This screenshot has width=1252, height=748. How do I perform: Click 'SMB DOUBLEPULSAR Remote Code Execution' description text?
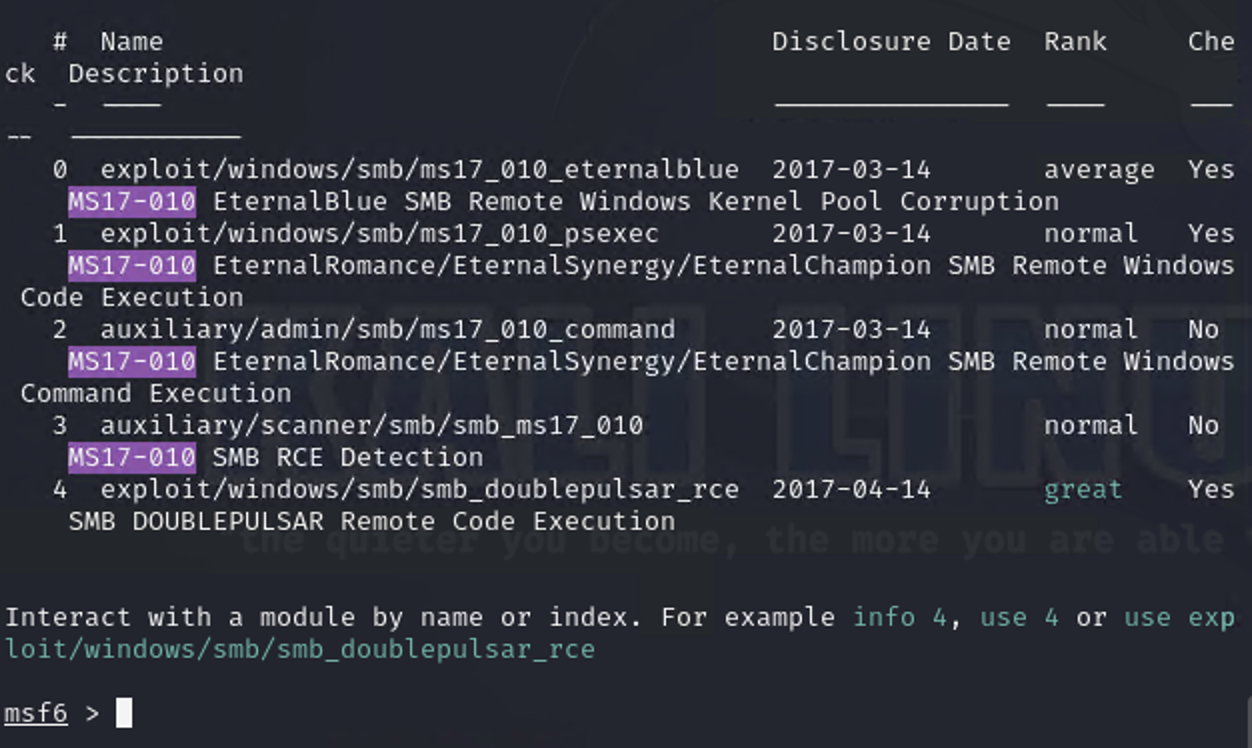pos(372,522)
